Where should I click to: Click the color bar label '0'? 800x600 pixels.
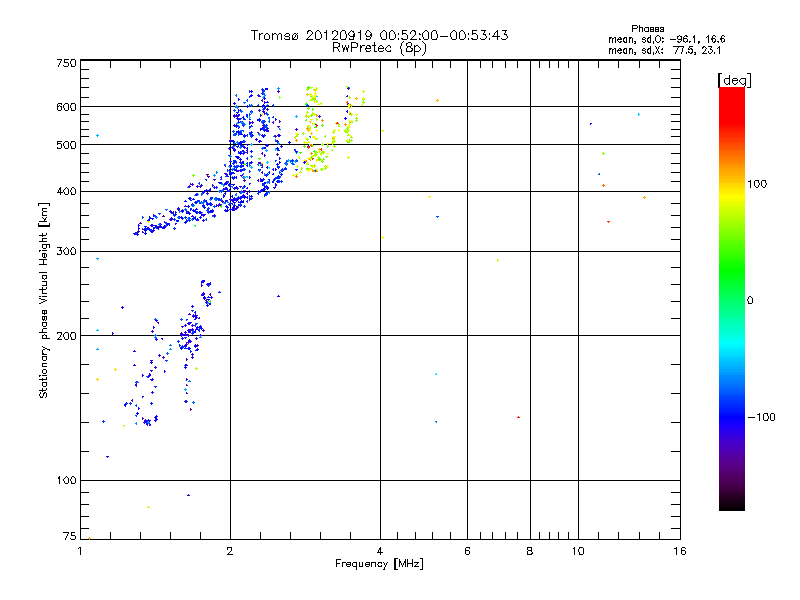point(750,301)
